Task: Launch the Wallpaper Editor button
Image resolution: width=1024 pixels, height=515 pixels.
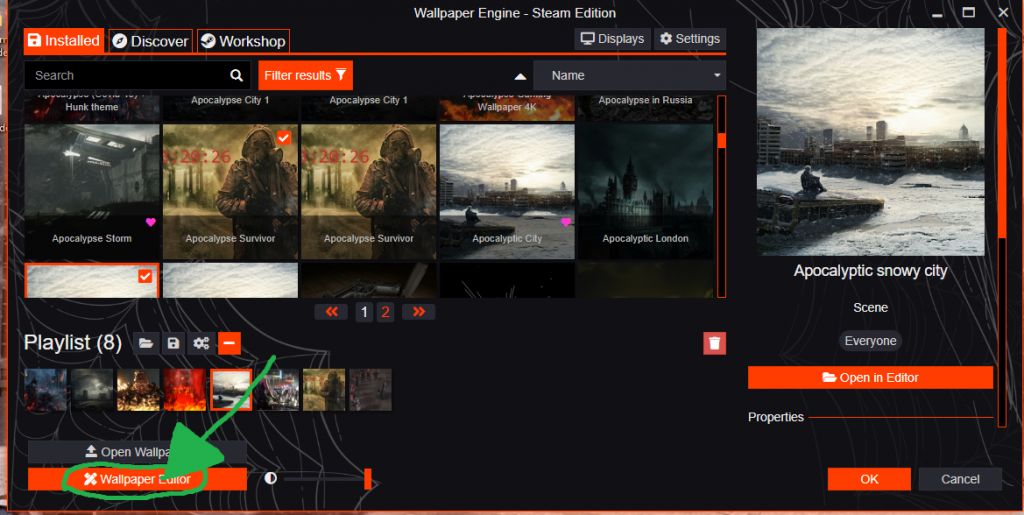Action: pyautogui.click(x=137, y=479)
